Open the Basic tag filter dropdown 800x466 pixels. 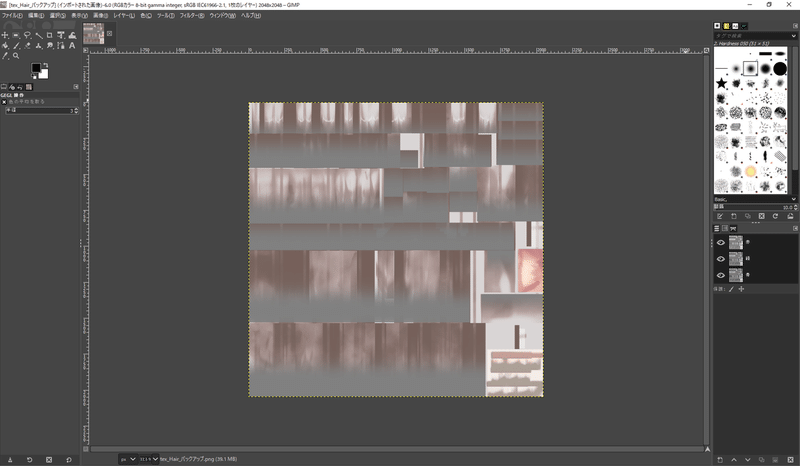(x=793, y=199)
